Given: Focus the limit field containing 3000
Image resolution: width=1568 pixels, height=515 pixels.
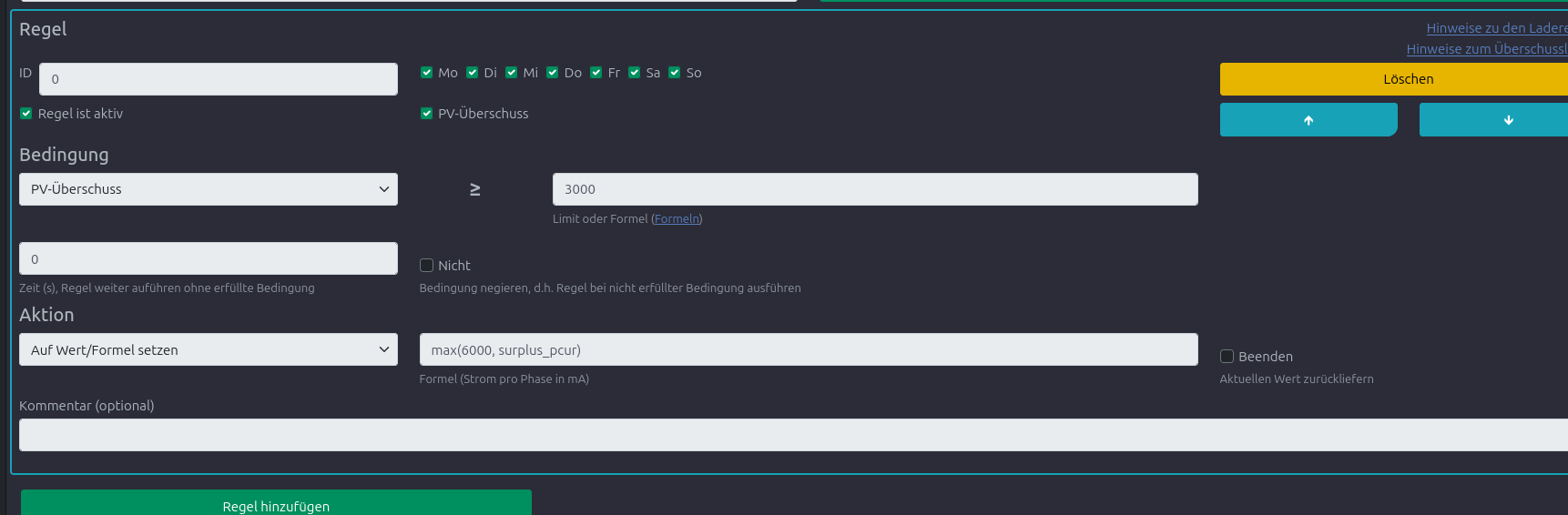Looking at the screenshot, I should pyautogui.click(x=874, y=189).
